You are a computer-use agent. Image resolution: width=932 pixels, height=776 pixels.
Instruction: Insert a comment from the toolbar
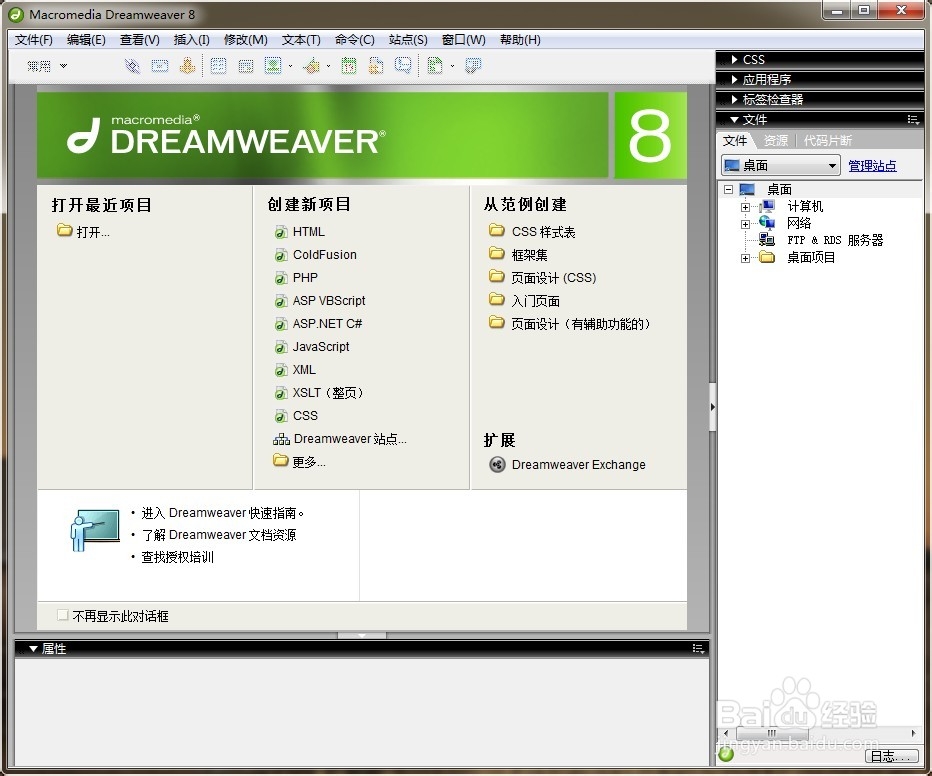coord(403,65)
